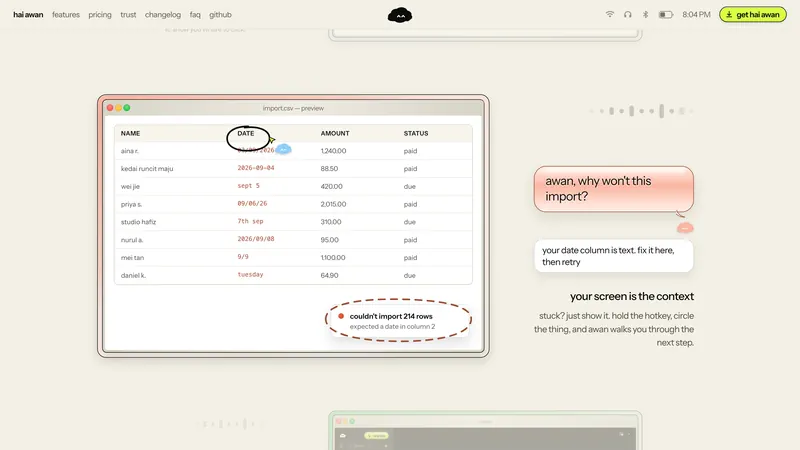Click the yellow minimize dot of import.csv window
The image size is (800, 450).
point(118,108)
